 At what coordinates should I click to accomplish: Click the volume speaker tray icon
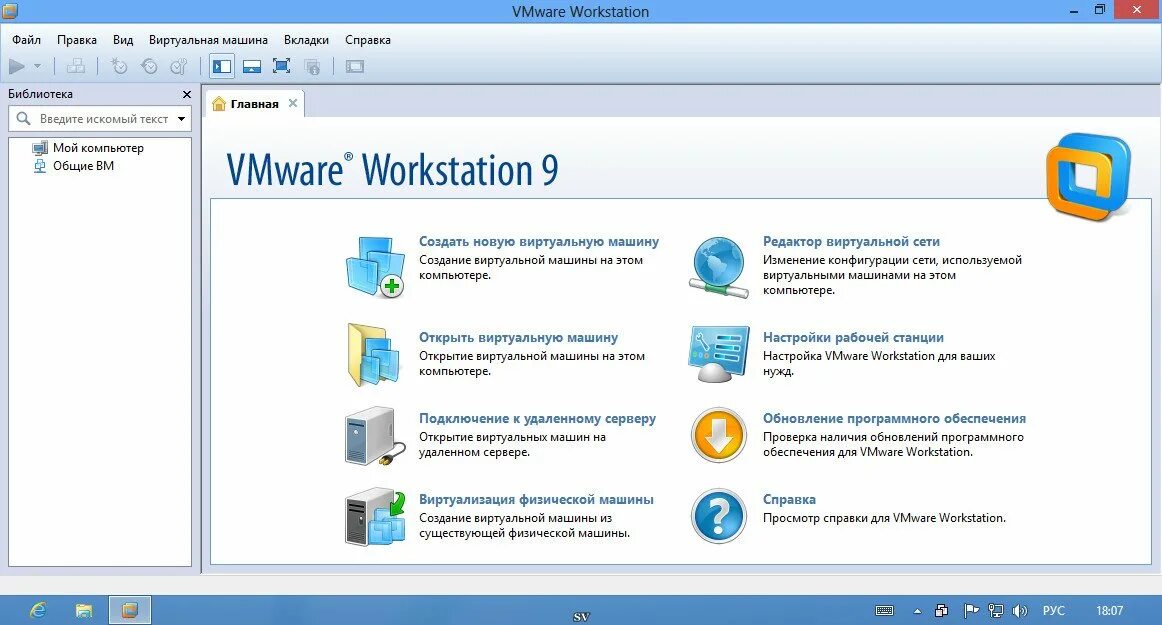click(x=1020, y=611)
